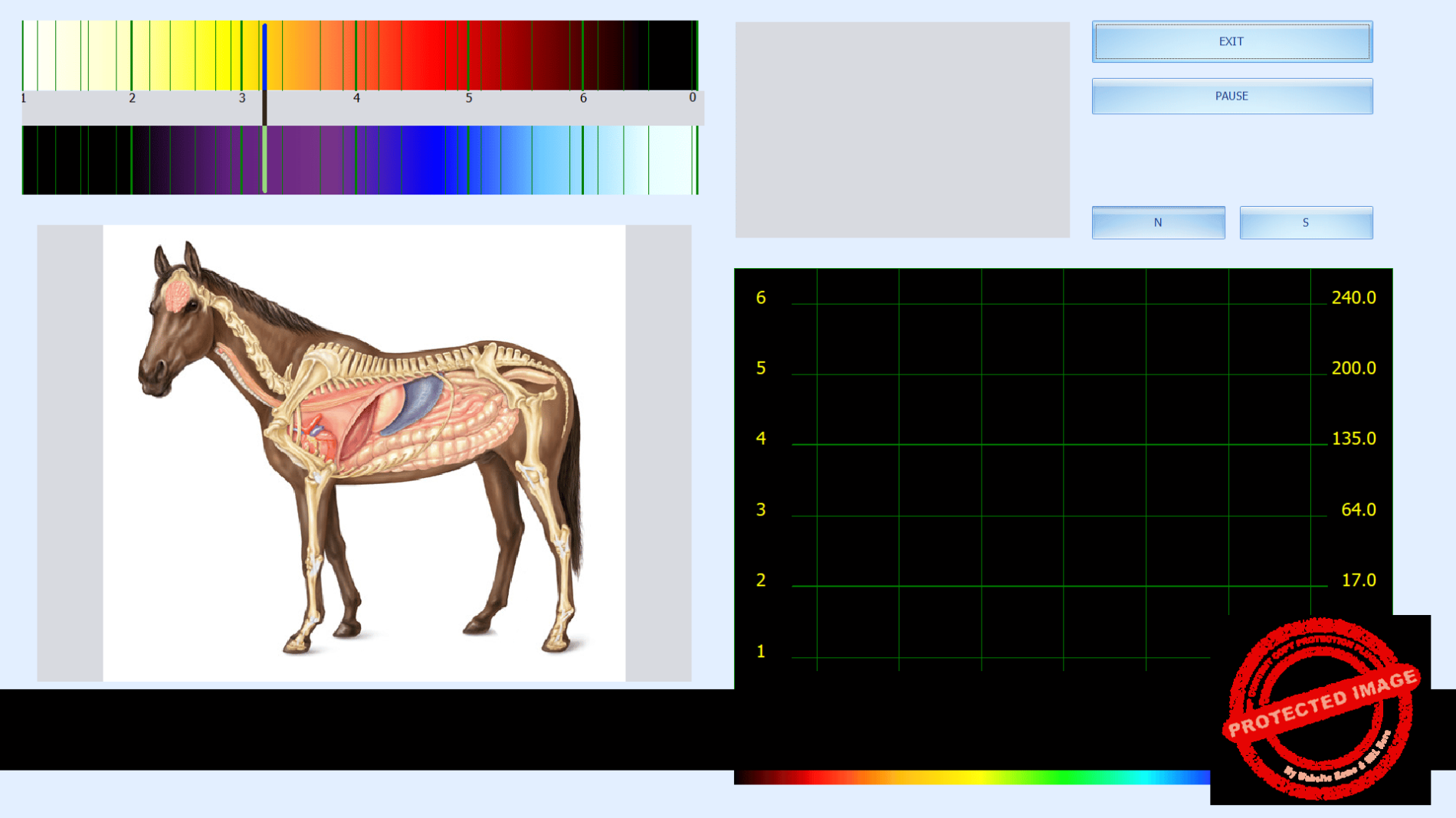Click the horse's heart in the anatomy image
The width and height of the screenshot is (1456, 818).
[x=318, y=439]
